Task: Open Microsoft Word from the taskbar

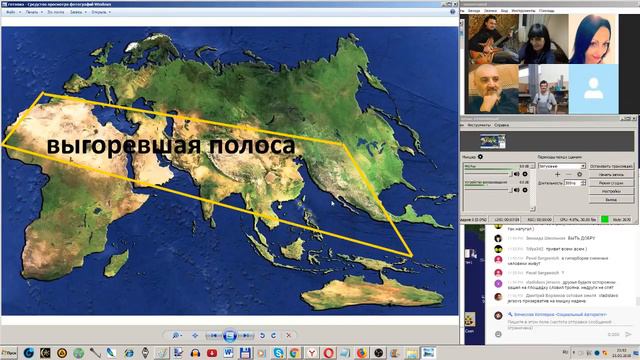Action: click(228, 353)
